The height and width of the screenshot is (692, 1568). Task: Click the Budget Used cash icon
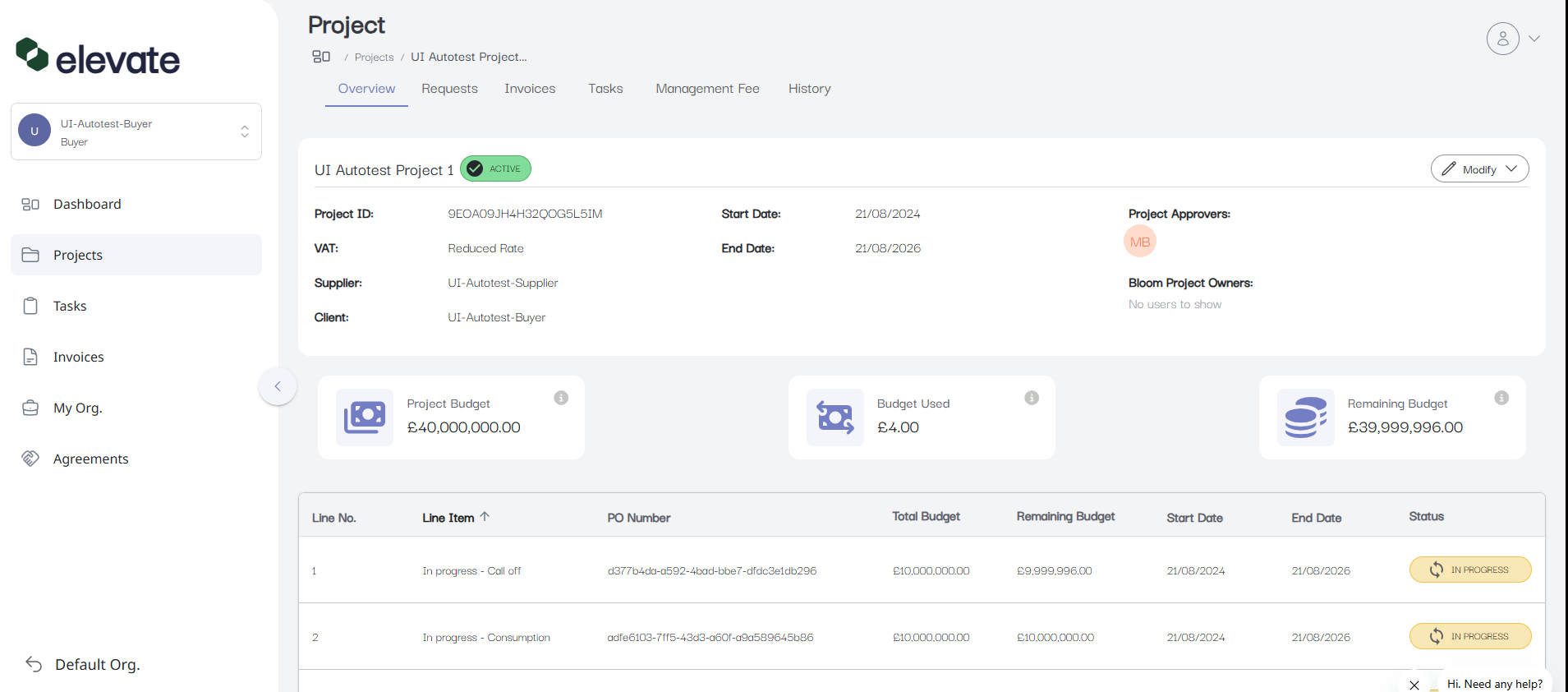835,418
